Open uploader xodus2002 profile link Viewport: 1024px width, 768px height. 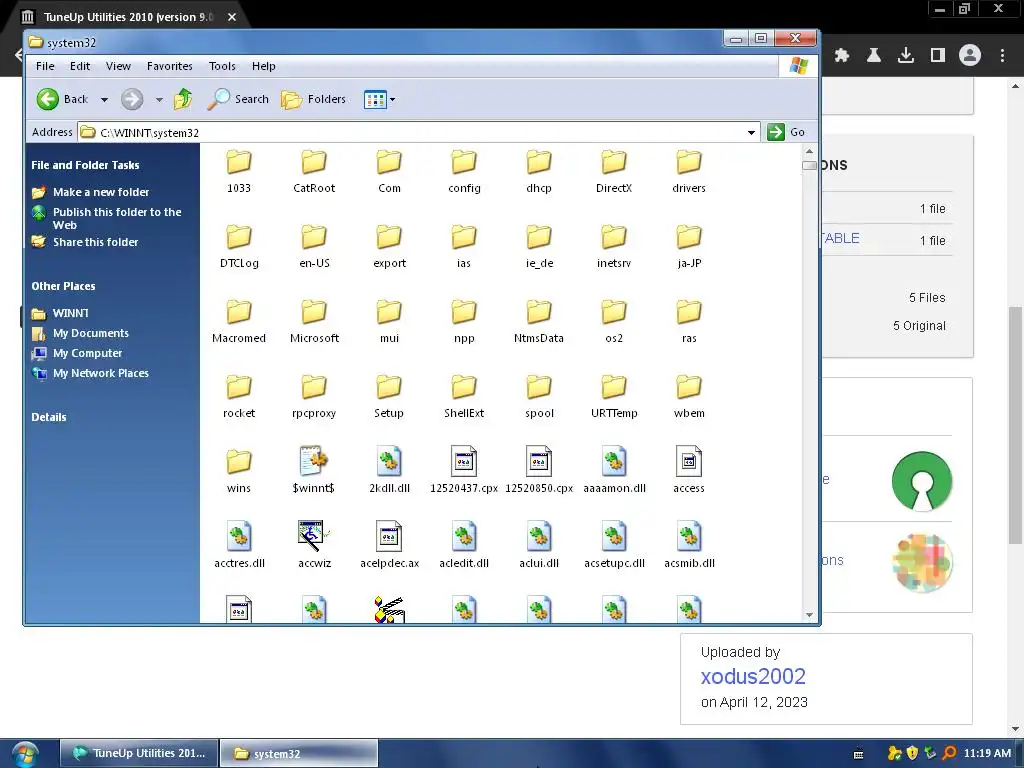[x=753, y=677]
